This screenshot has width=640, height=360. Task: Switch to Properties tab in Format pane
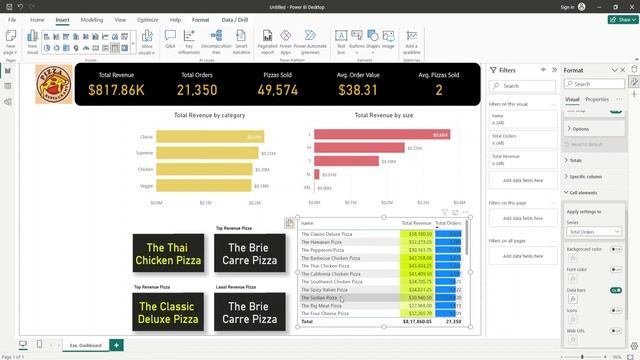[597, 99]
